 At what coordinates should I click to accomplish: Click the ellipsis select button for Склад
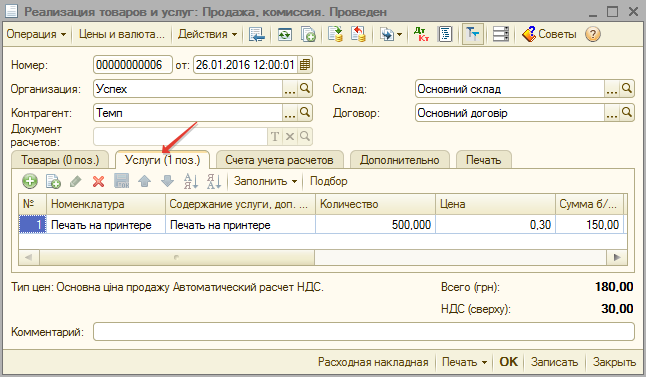coord(612,89)
